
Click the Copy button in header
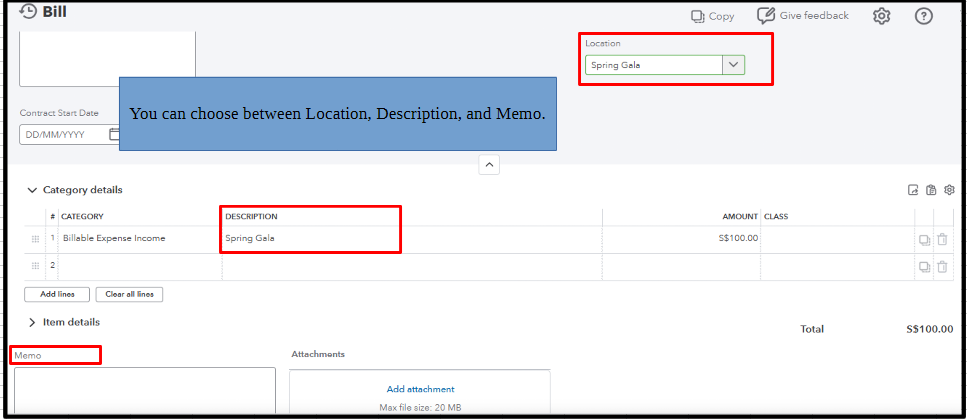[x=712, y=16]
